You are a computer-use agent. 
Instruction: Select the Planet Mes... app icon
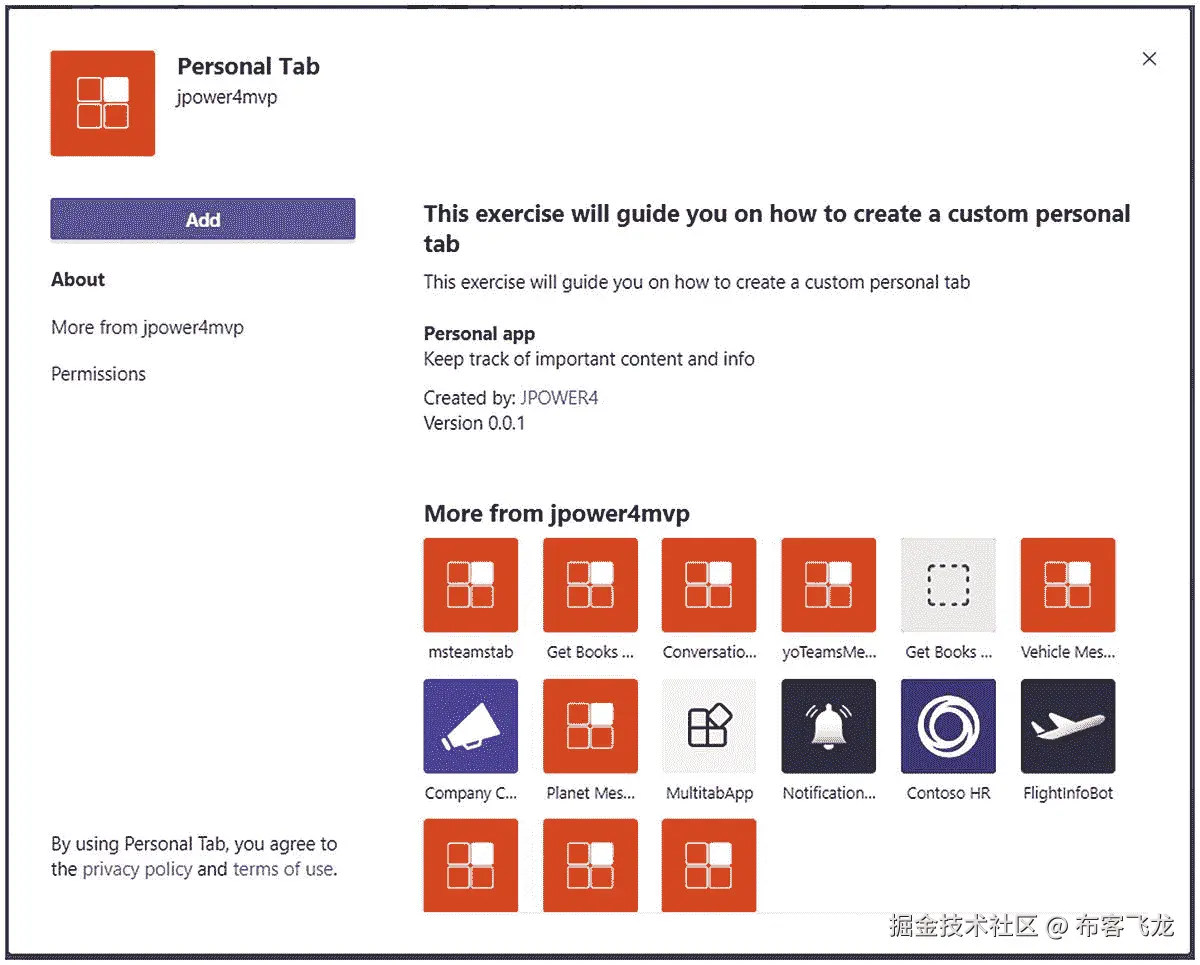click(x=590, y=726)
